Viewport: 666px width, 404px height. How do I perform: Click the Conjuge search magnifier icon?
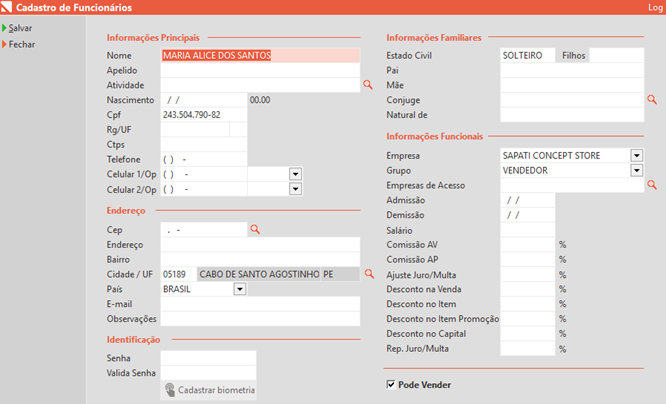point(652,99)
